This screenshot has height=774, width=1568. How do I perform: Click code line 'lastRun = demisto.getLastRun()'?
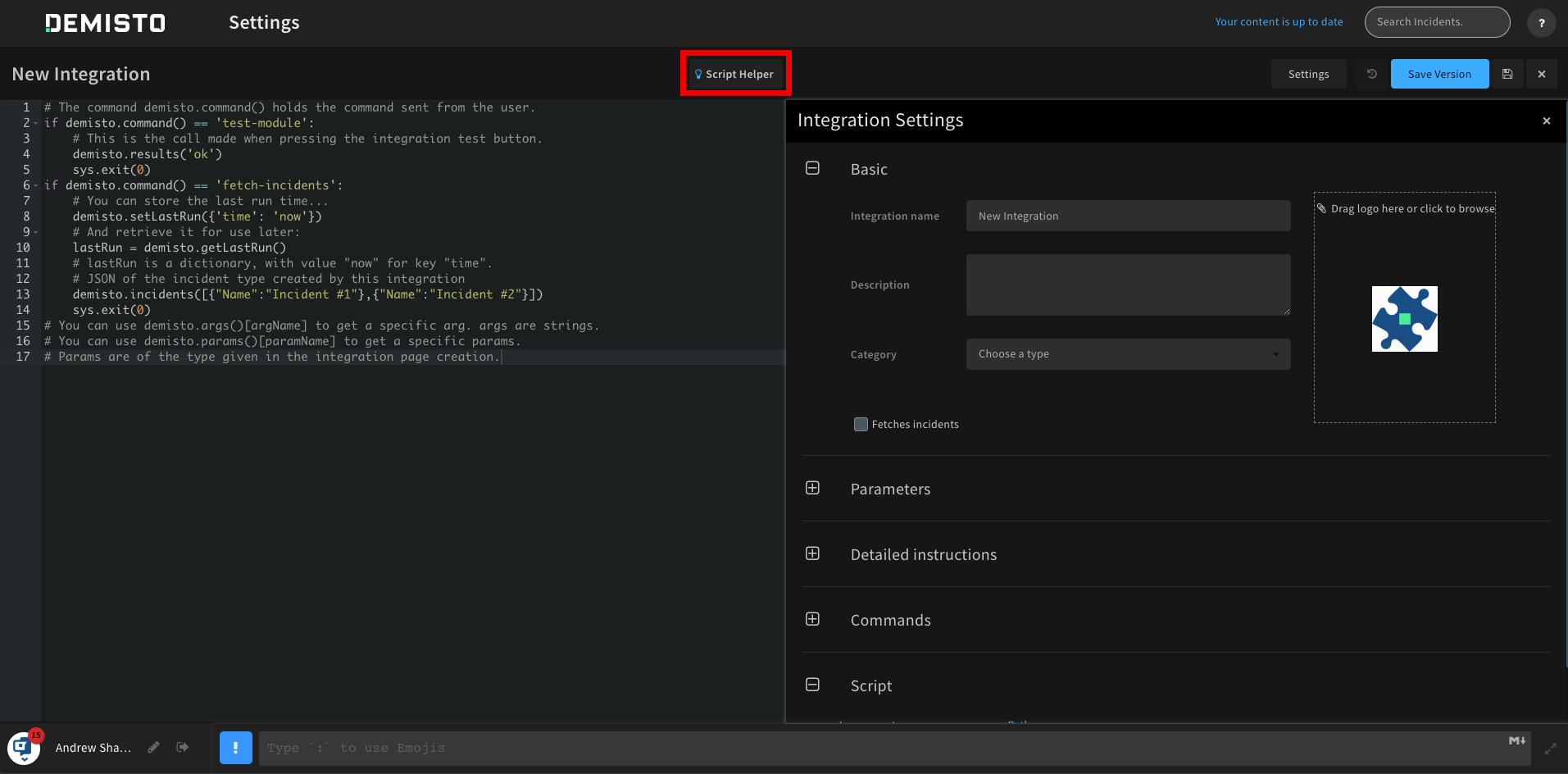coord(180,248)
